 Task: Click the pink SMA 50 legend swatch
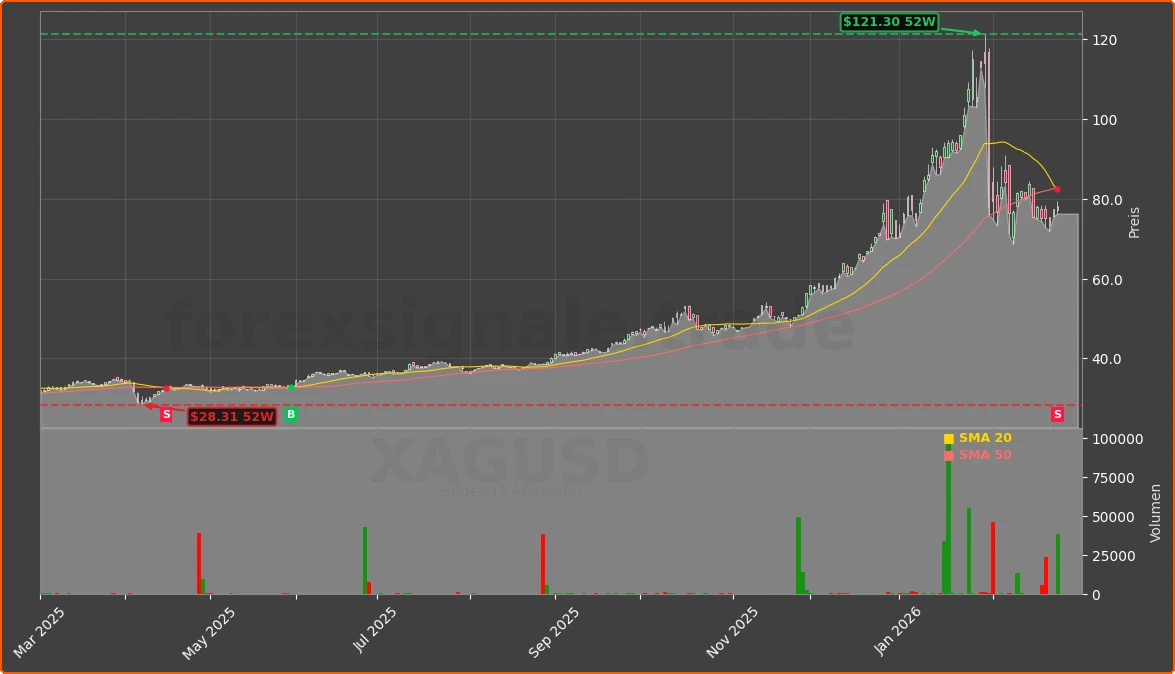point(947,454)
